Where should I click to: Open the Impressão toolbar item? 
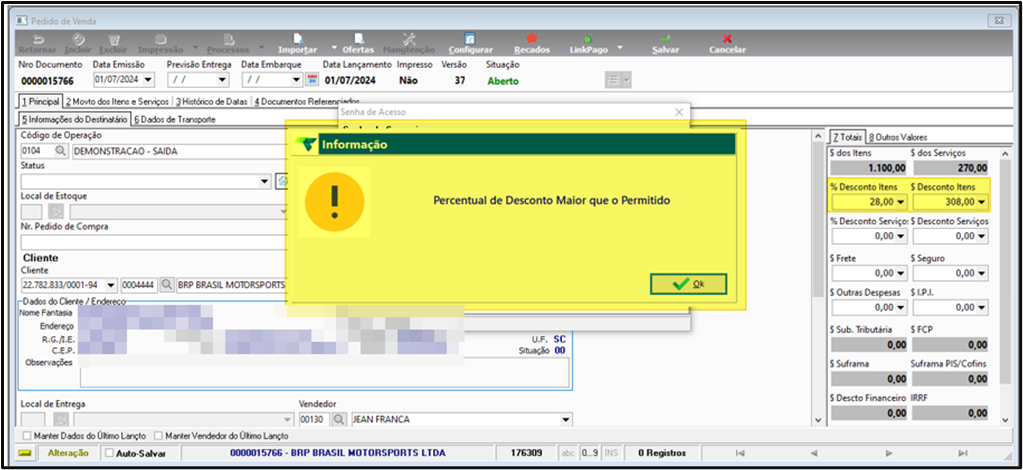tap(160, 44)
